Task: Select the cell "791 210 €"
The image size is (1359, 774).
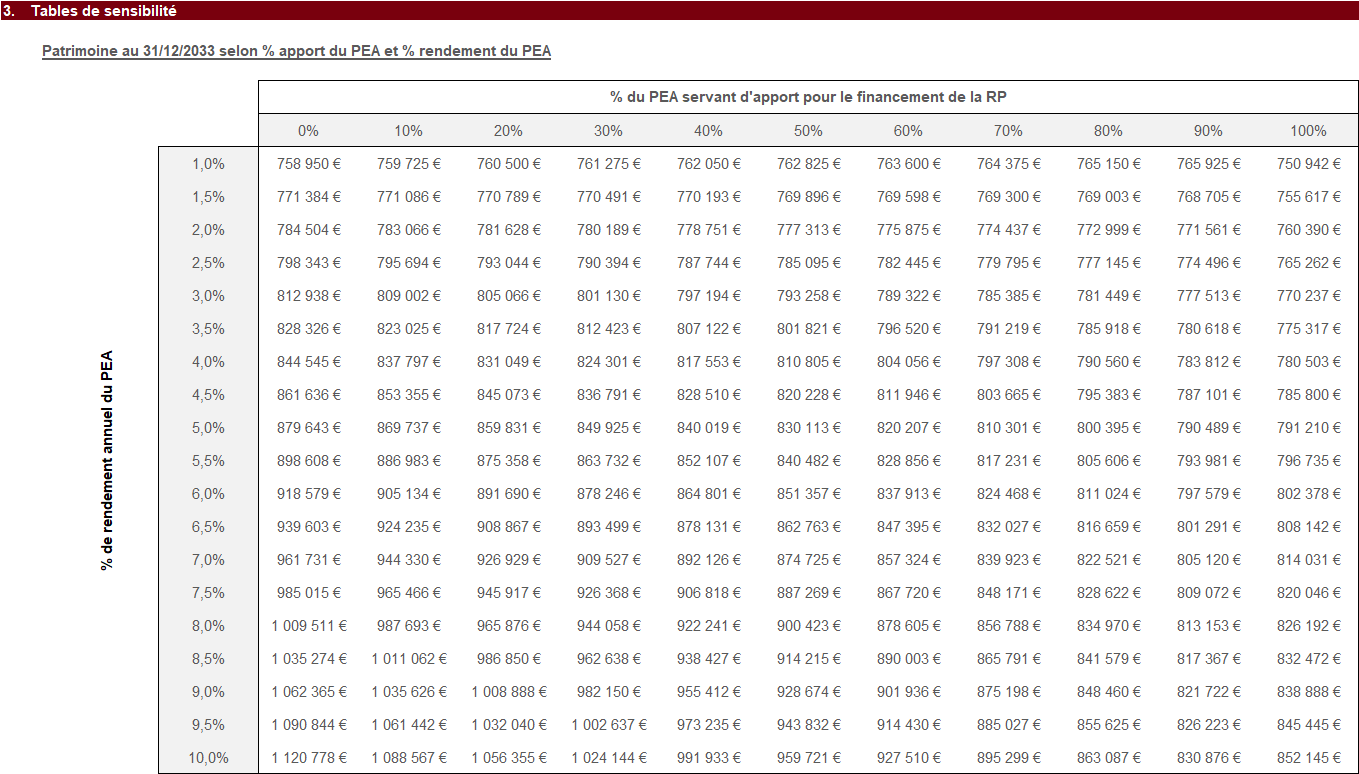Action: [1308, 428]
